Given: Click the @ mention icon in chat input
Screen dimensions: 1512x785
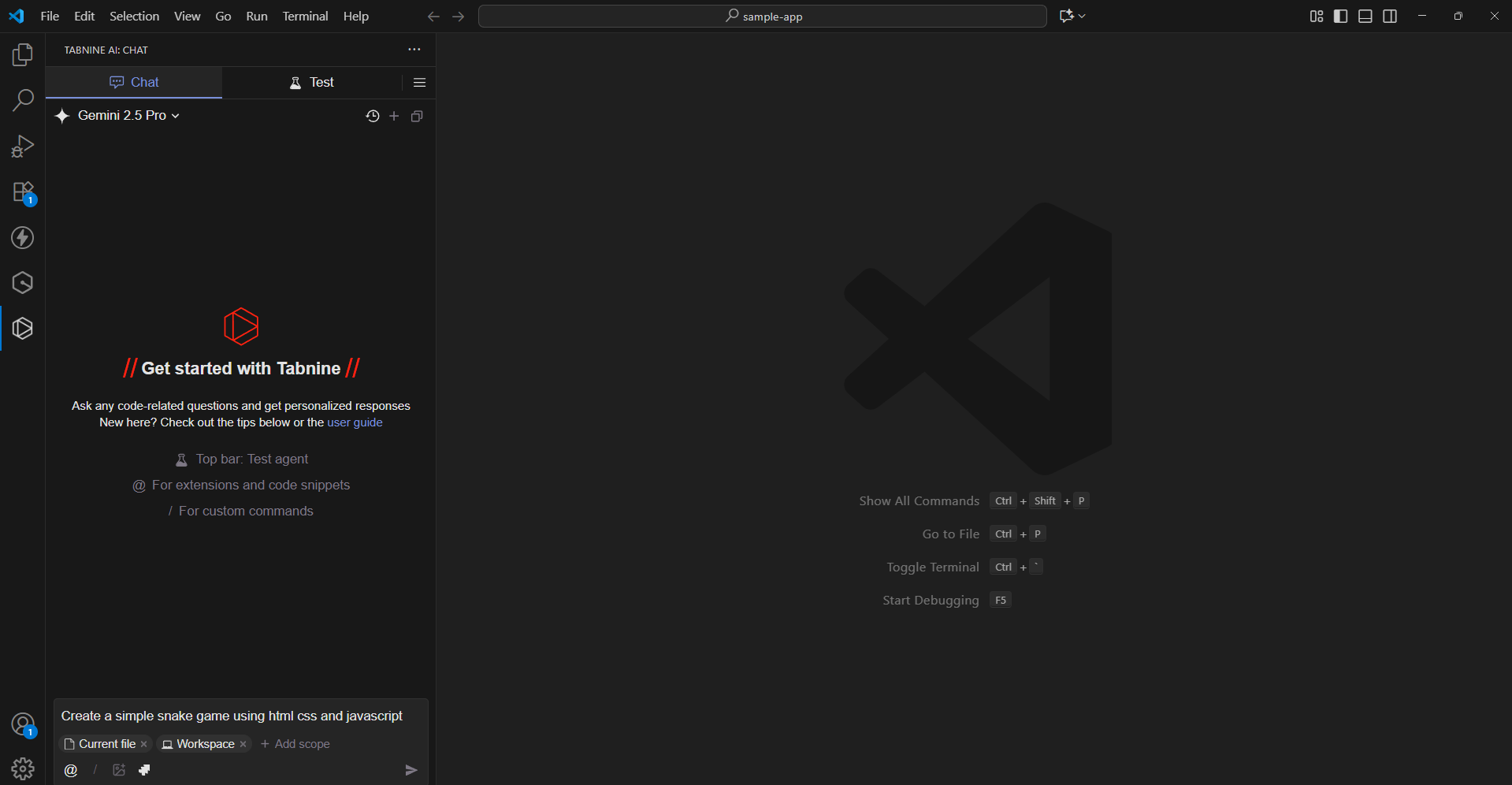Looking at the screenshot, I should tap(71, 770).
